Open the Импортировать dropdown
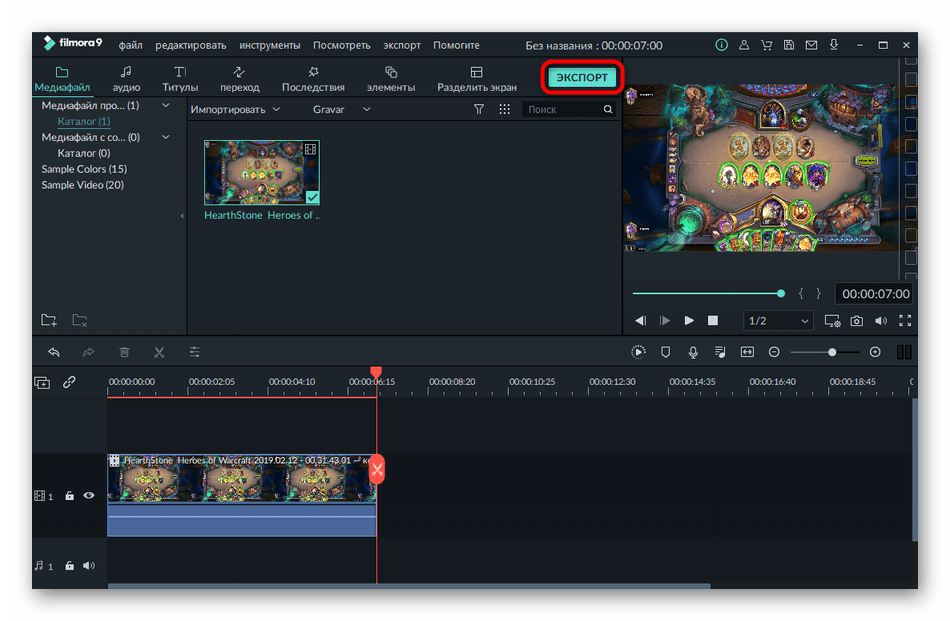Viewport: 950px width, 621px height. point(235,109)
